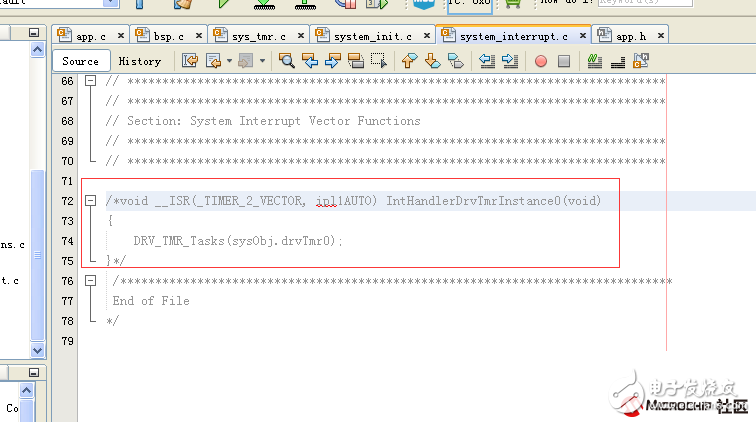Click the Last Edit navigation icon

(x=190, y=61)
